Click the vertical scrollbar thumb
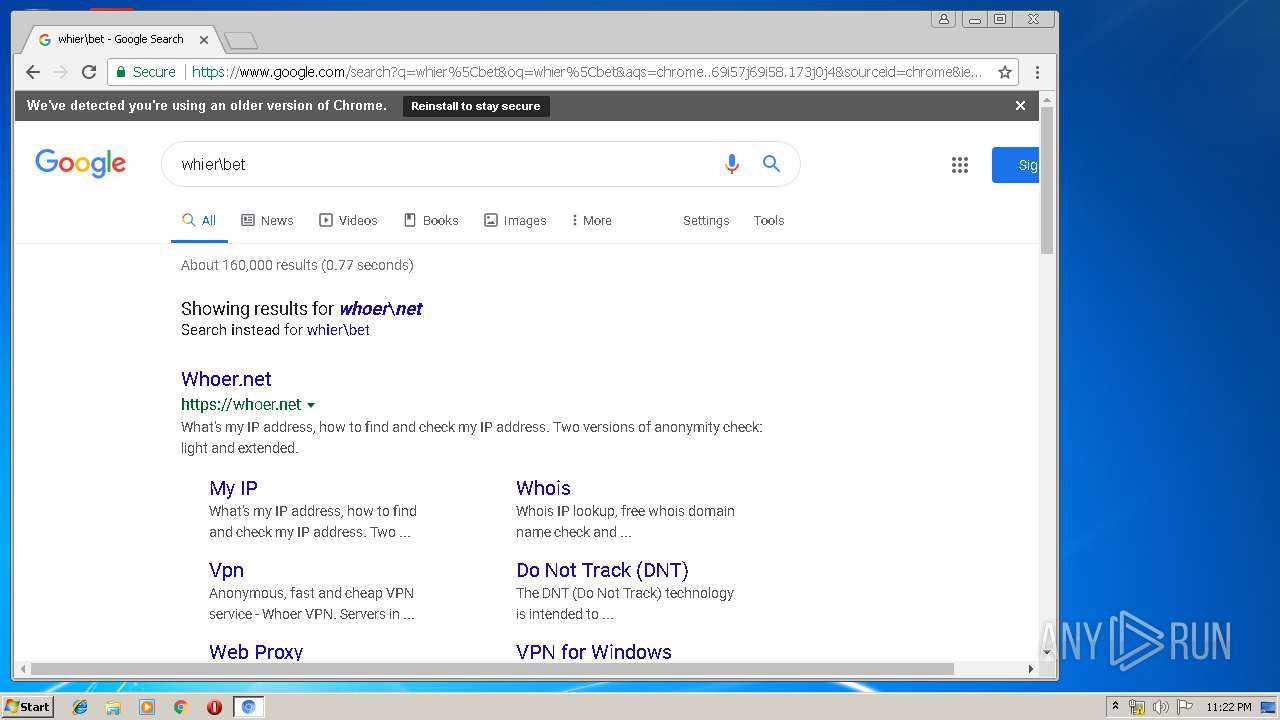This screenshot has width=1280, height=720. (x=1047, y=180)
